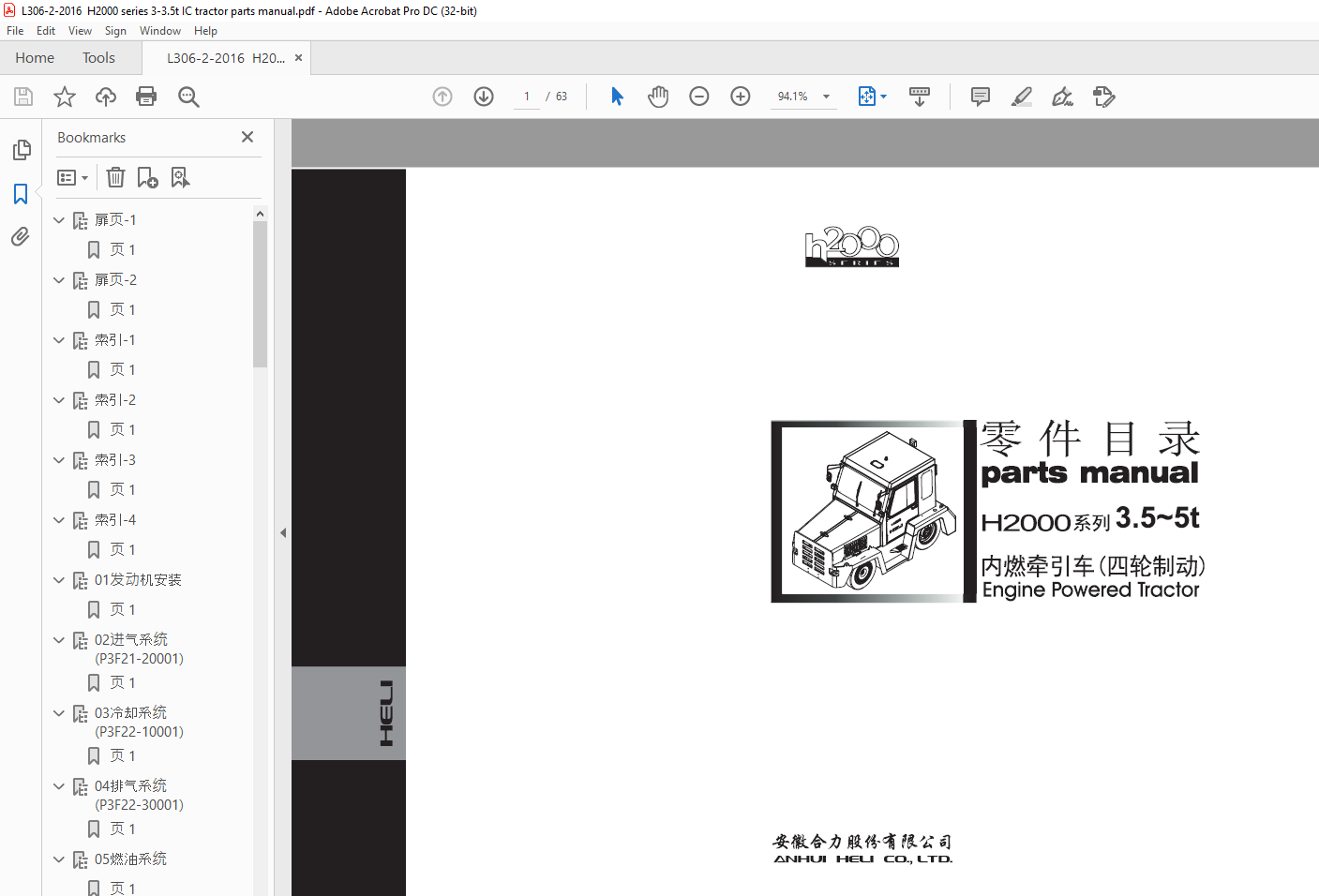This screenshot has height=896, width=1319.
Task: Collapse navigation pane with side arrow
Action: 282,532
